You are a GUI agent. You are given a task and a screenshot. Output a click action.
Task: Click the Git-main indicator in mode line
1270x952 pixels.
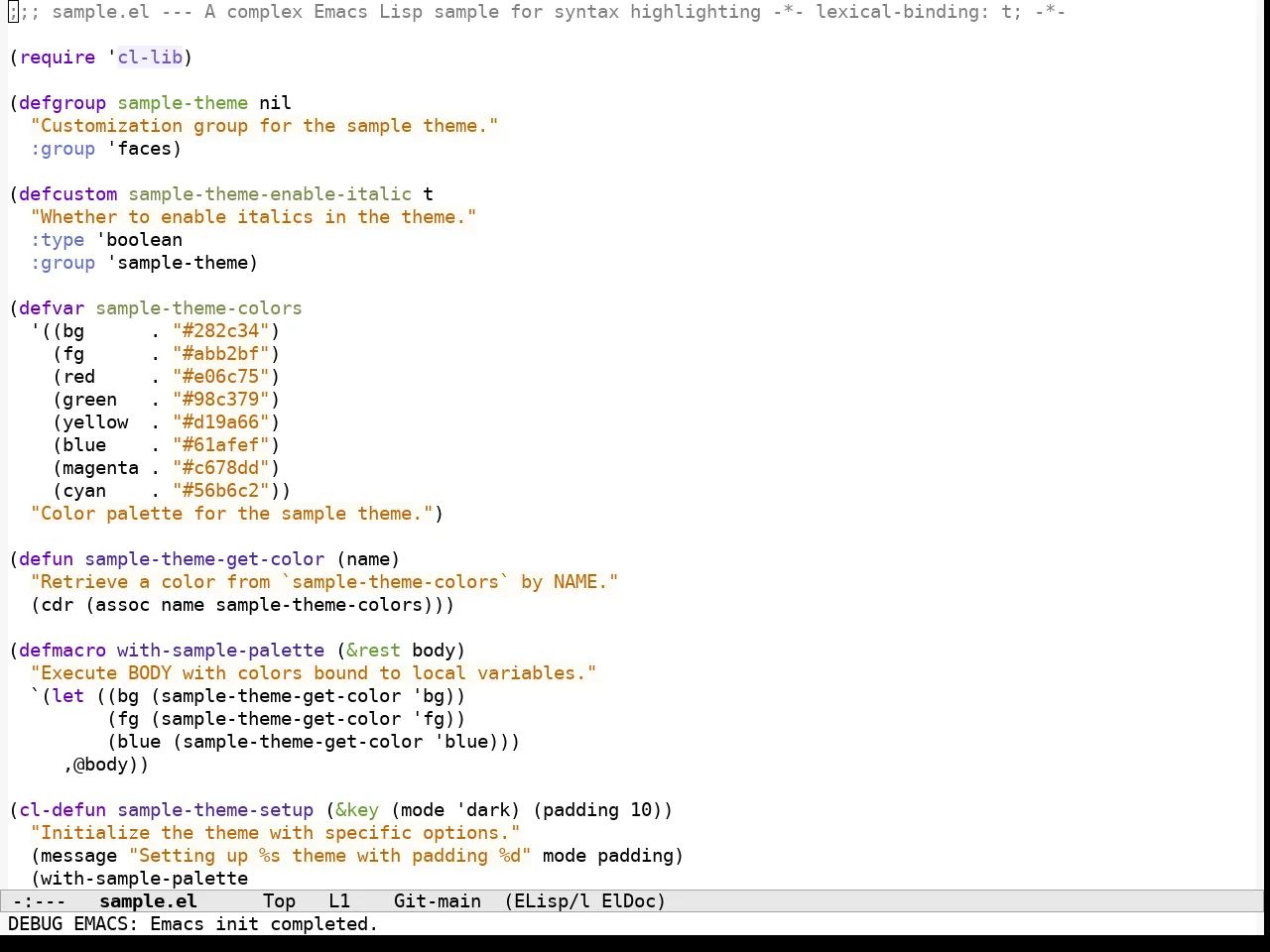point(438,901)
